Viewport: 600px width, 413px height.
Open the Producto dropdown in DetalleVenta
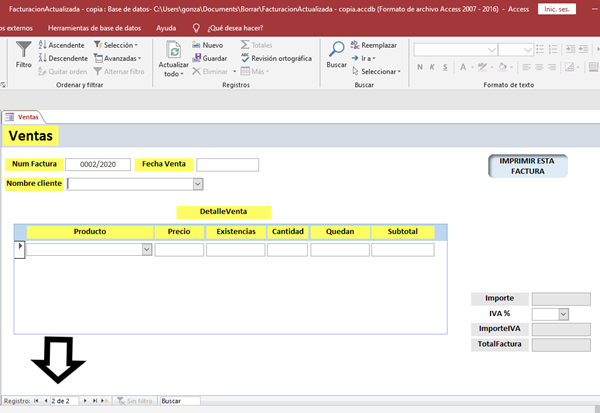(147, 250)
